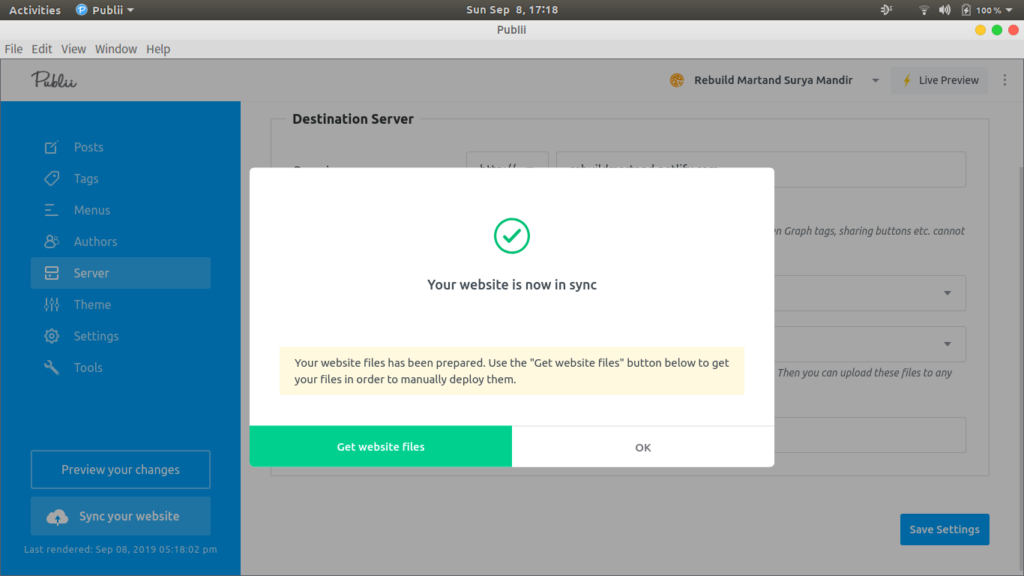The height and width of the screenshot is (576, 1024).
Task: Open the Rebuild Martand Surya Mandir site selector
Action: tap(775, 80)
